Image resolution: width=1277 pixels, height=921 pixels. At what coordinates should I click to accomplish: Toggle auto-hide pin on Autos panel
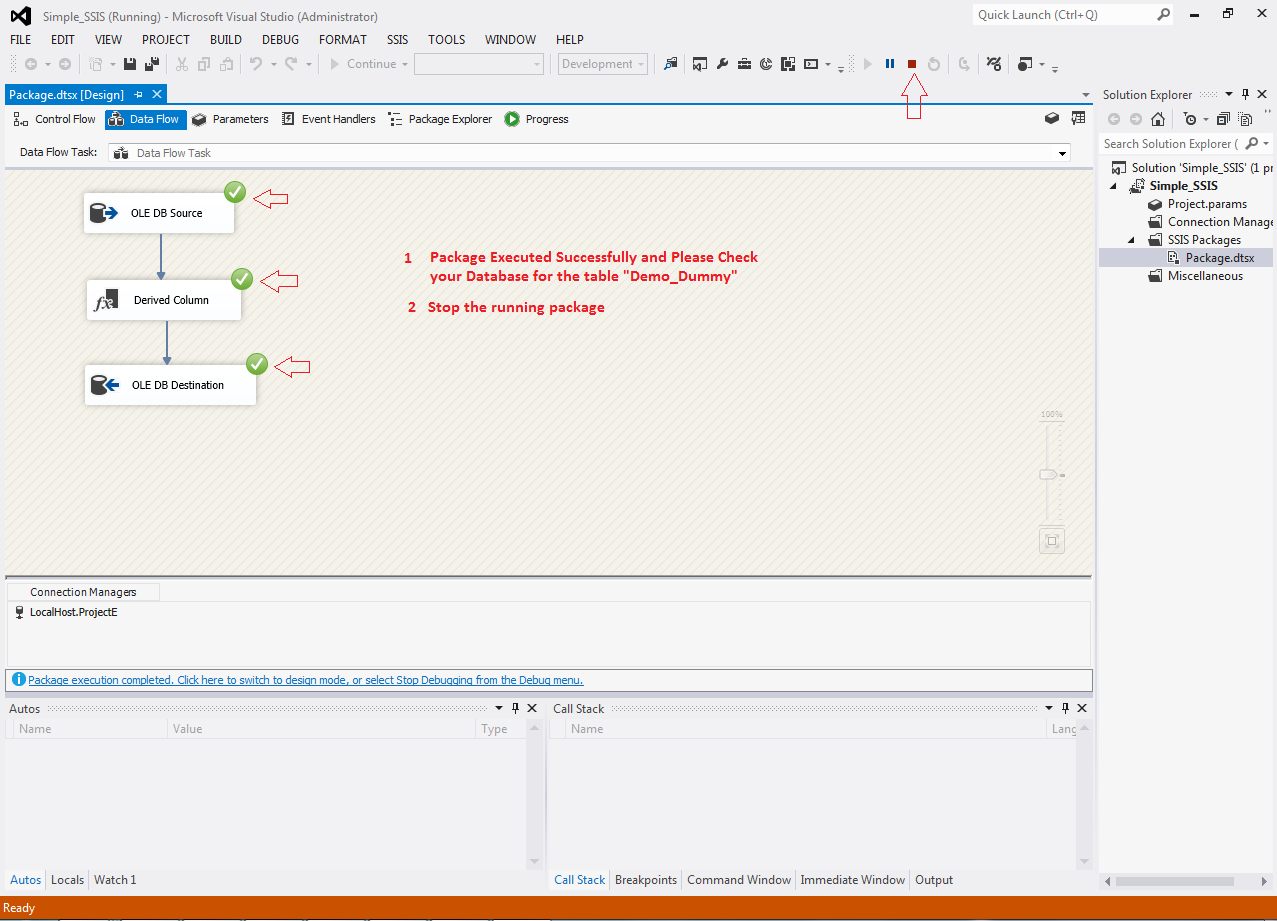[516, 708]
